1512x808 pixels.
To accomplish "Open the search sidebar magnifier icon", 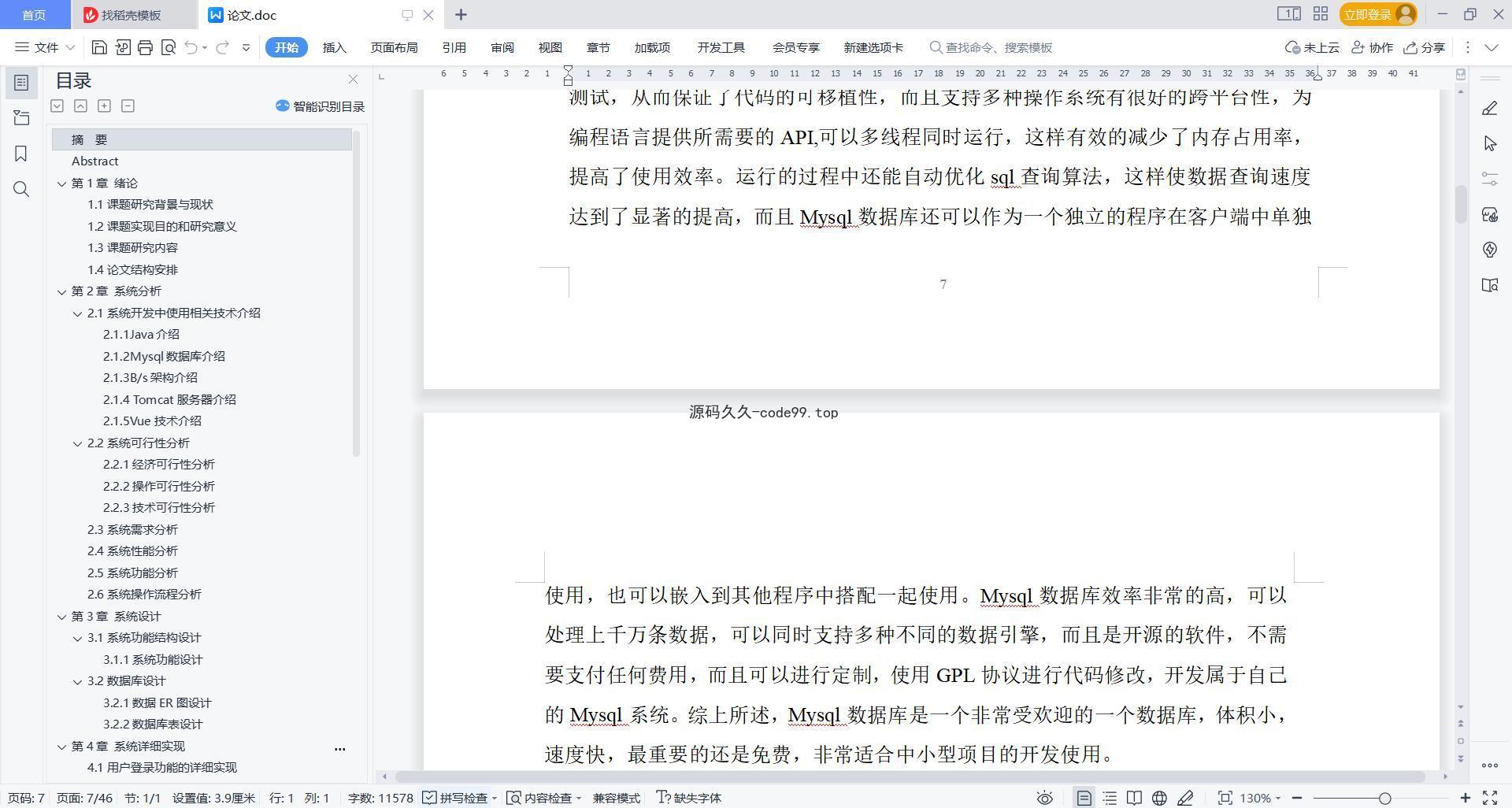I will [21, 189].
